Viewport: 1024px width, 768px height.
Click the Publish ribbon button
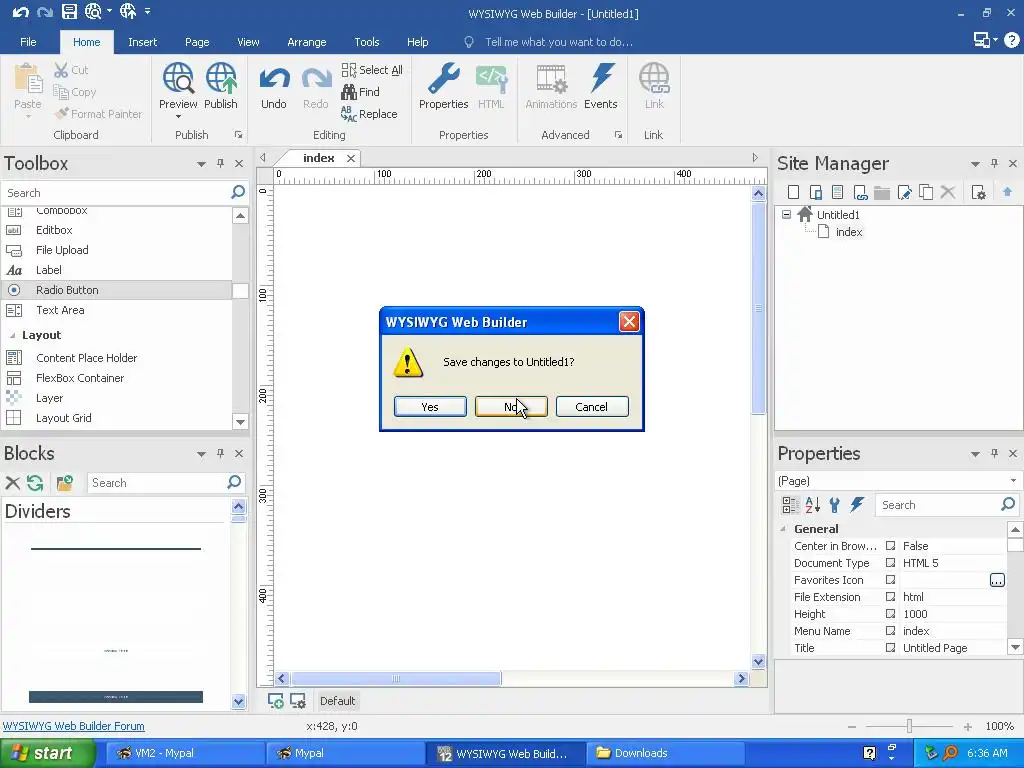[x=221, y=86]
